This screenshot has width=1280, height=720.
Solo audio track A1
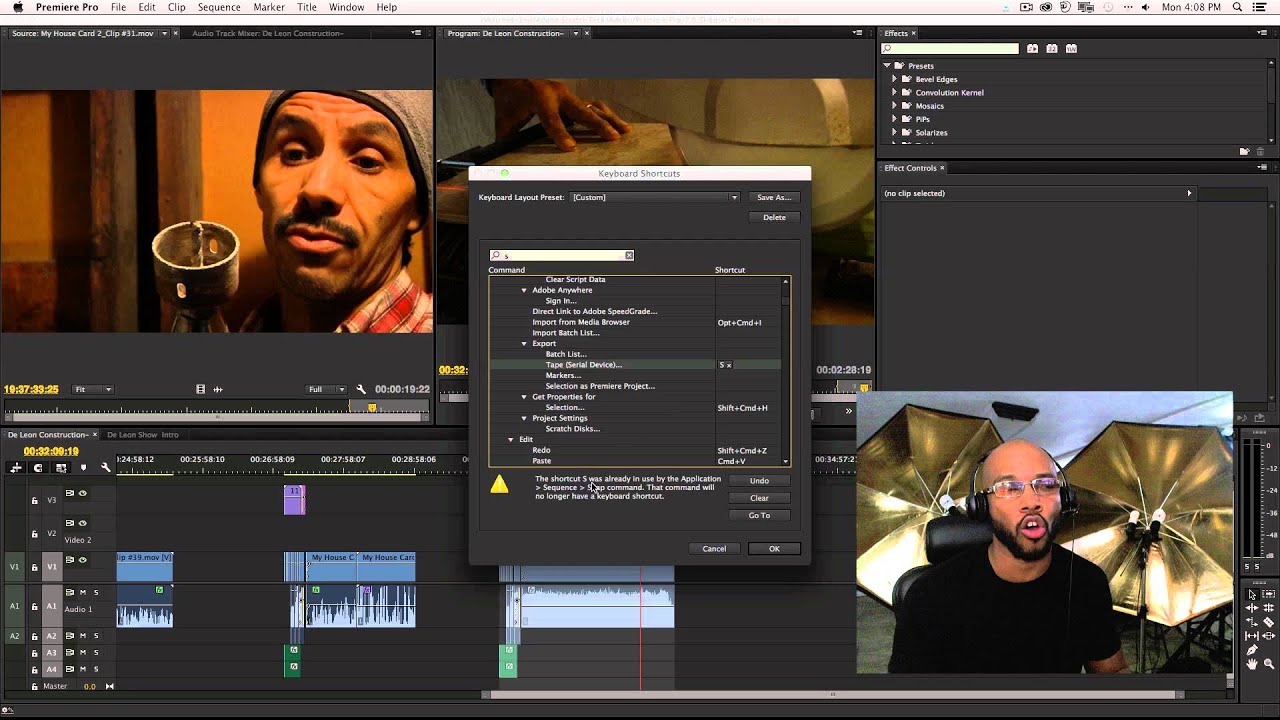(96, 592)
